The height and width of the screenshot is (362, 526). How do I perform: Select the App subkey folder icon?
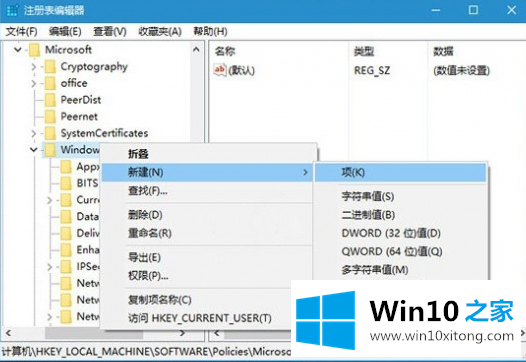click(x=66, y=166)
